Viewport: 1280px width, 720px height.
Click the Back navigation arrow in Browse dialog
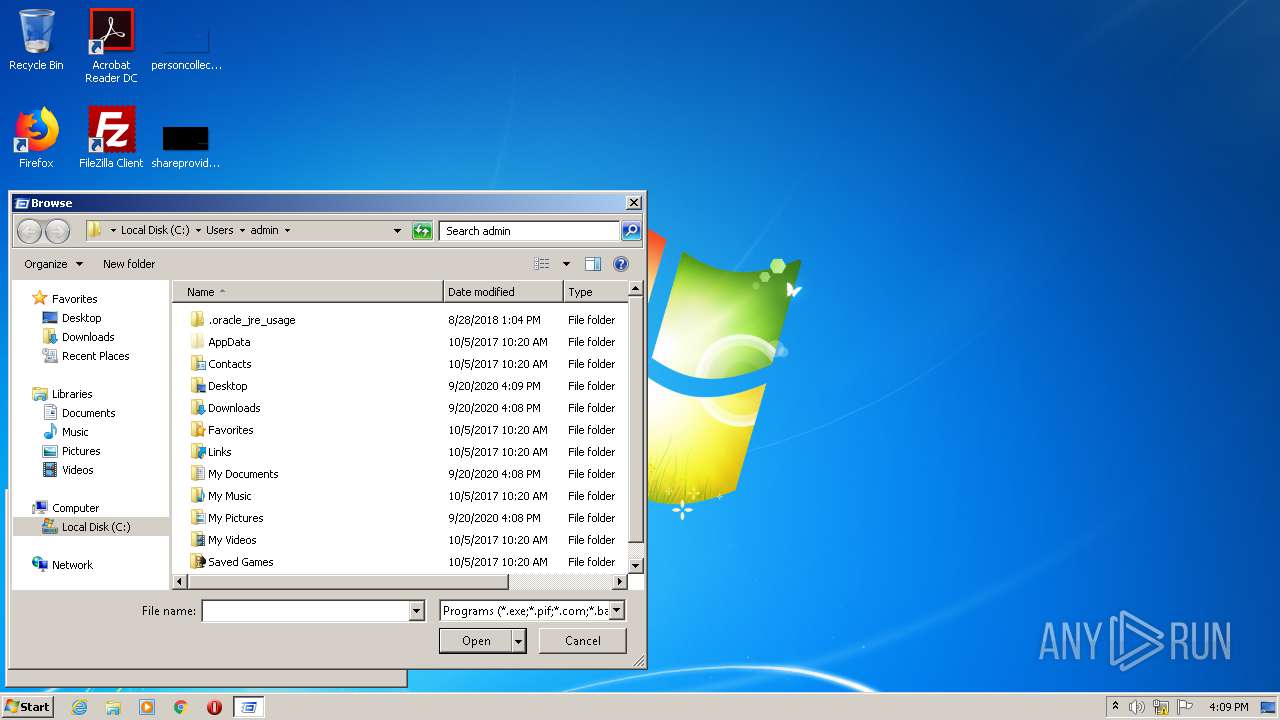30,231
